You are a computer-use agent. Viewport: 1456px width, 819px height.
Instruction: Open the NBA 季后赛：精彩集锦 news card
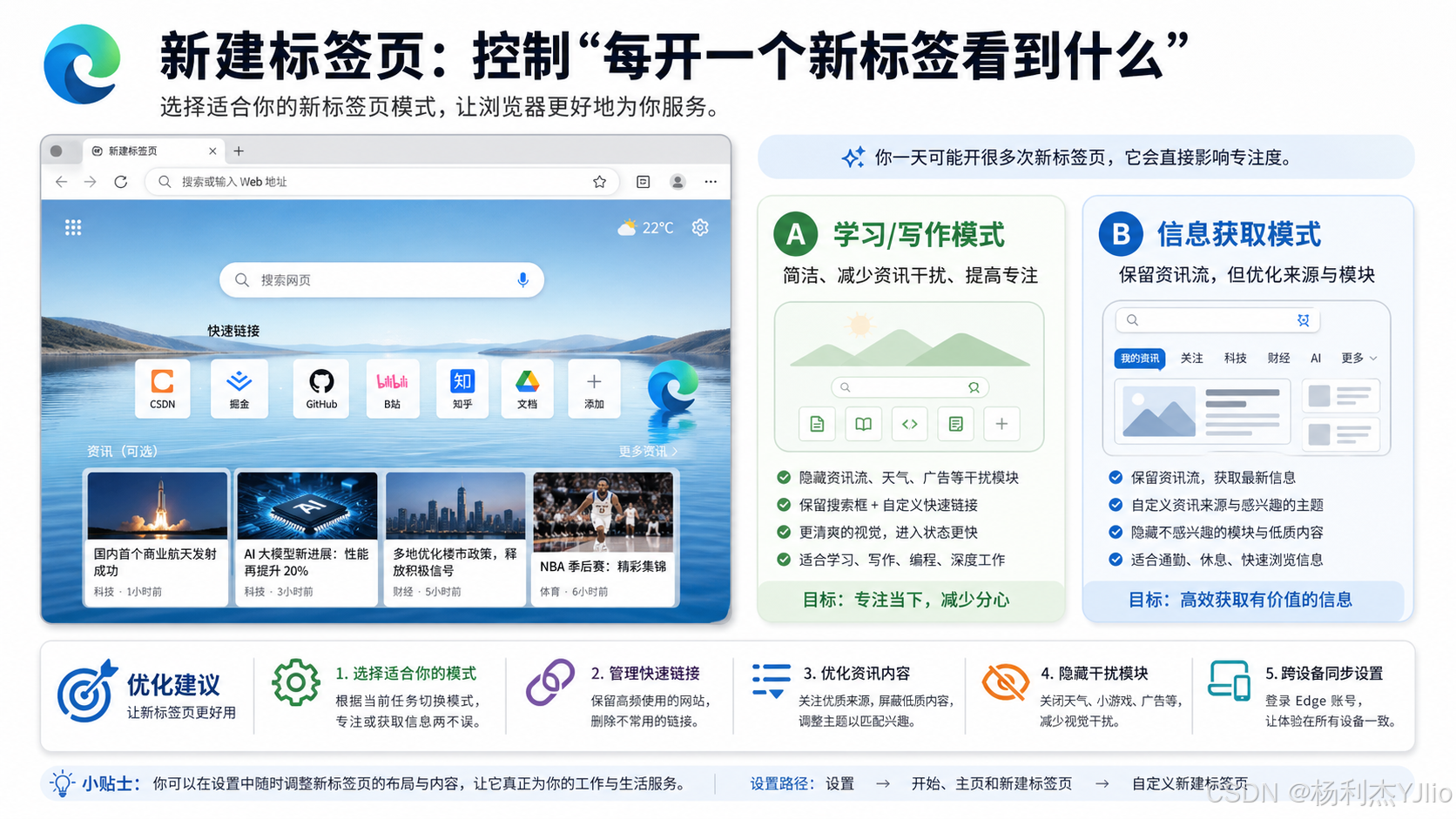point(603,538)
